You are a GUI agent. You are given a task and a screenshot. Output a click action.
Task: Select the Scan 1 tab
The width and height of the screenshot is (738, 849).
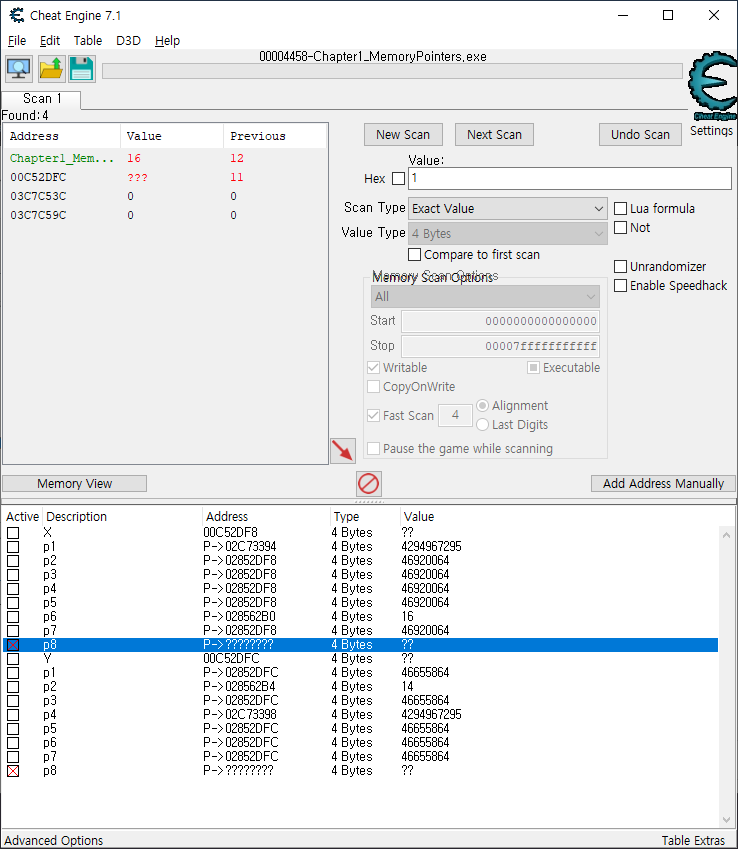click(x=42, y=99)
